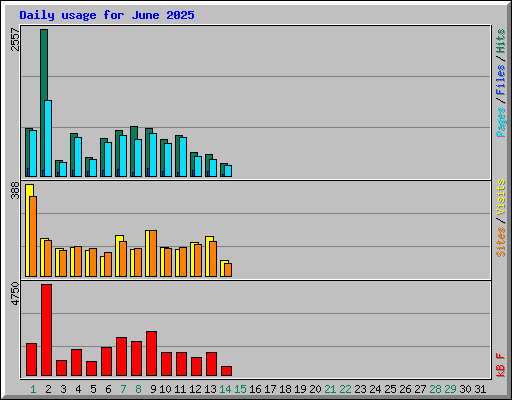Click day label 18 on the x-axis
This screenshot has height=400, width=512.
point(285,389)
